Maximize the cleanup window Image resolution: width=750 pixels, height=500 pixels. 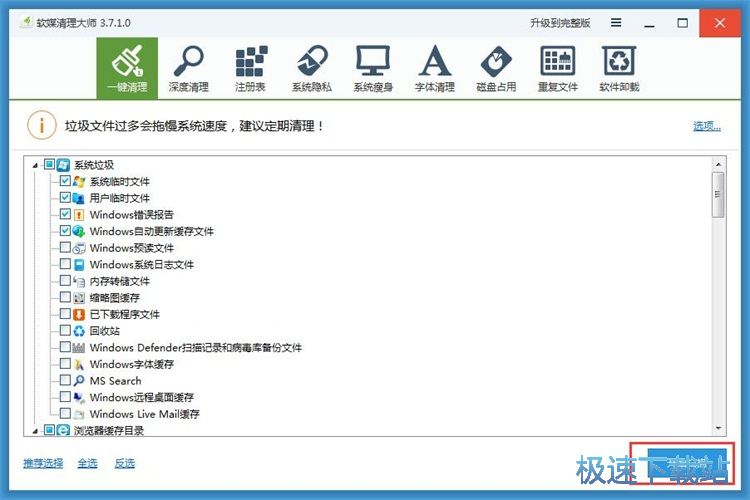pos(683,22)
